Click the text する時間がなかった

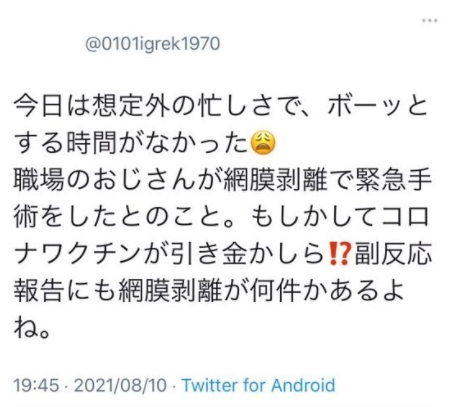132,144
